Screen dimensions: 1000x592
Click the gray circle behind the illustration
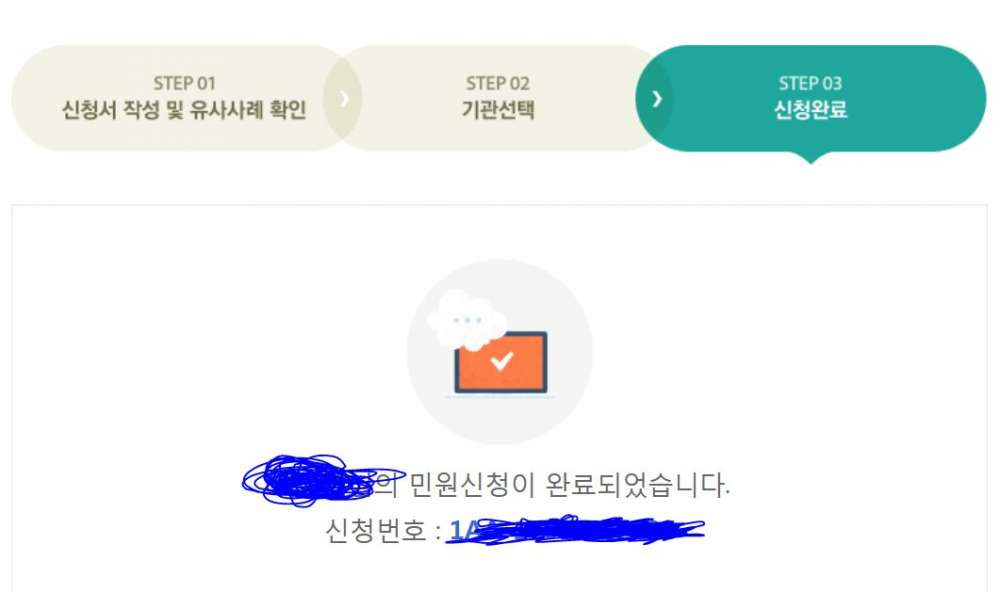point(500,352)
